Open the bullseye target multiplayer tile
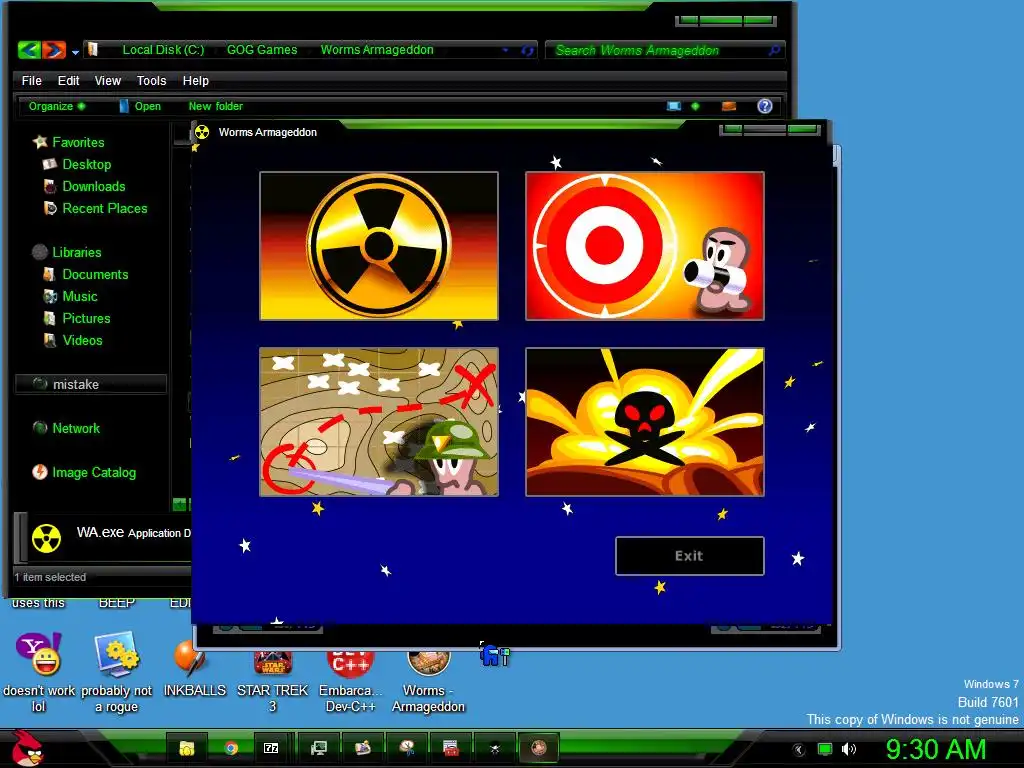The image size is (1024, 768). (645, 246)
